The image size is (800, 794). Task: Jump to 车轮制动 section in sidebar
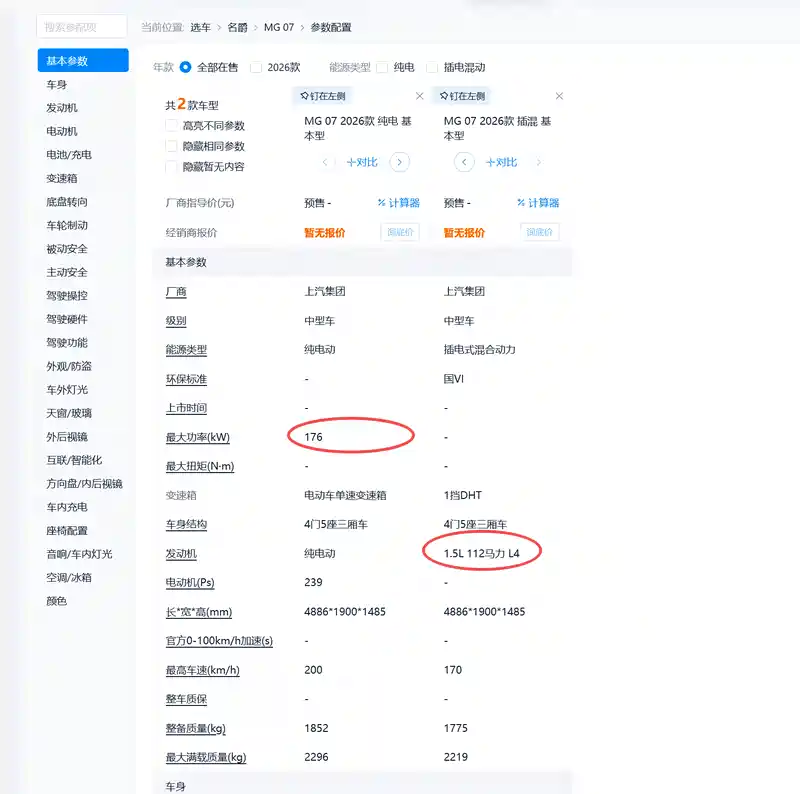(67, 226)
